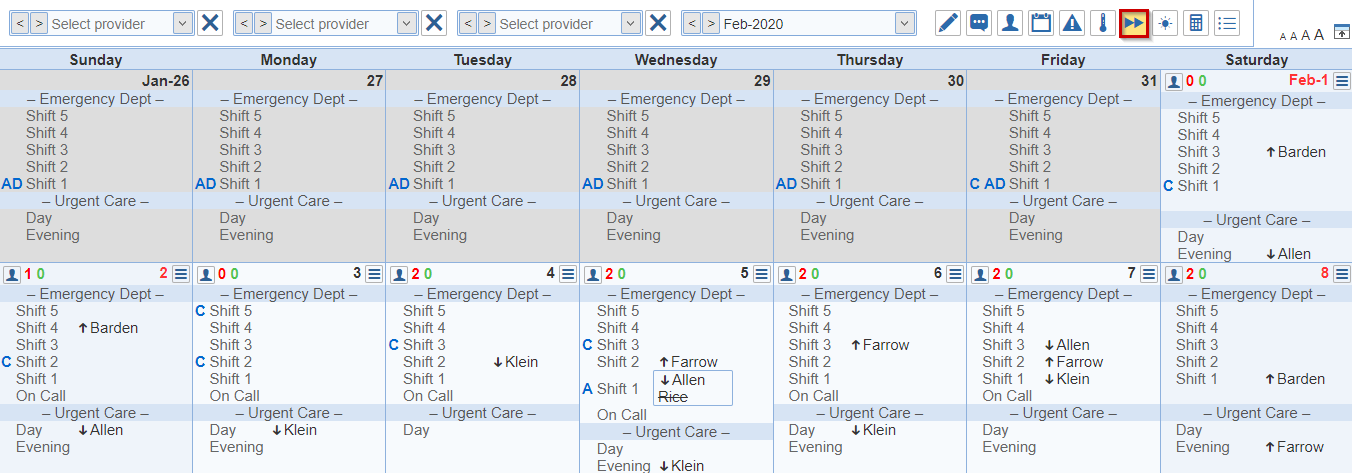Click the highlighted fast-forward icon
Image resolution: width=1352 pixels, height=473 pixels.
[x=1134, y=23]
